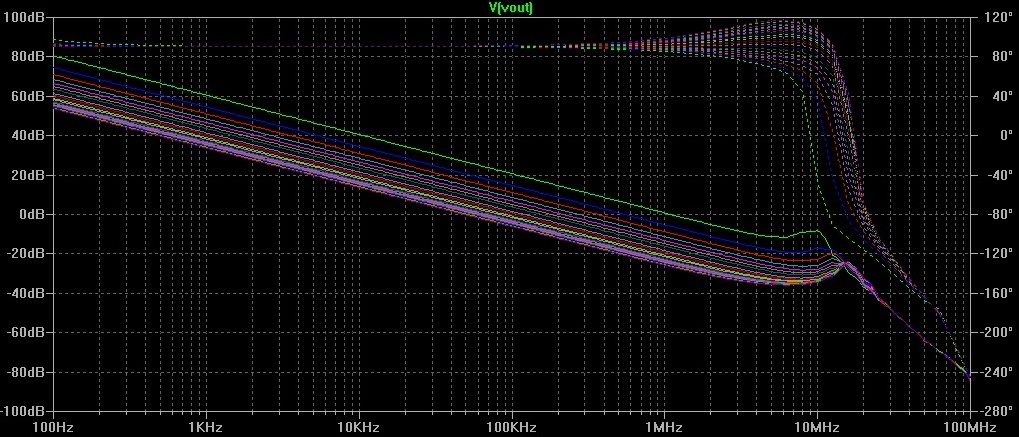Click the 40dB magnitude axis label
Image resolution: width=1019 pixels, height=437 pixels.
pyautogui.click(x=27, y=135)
